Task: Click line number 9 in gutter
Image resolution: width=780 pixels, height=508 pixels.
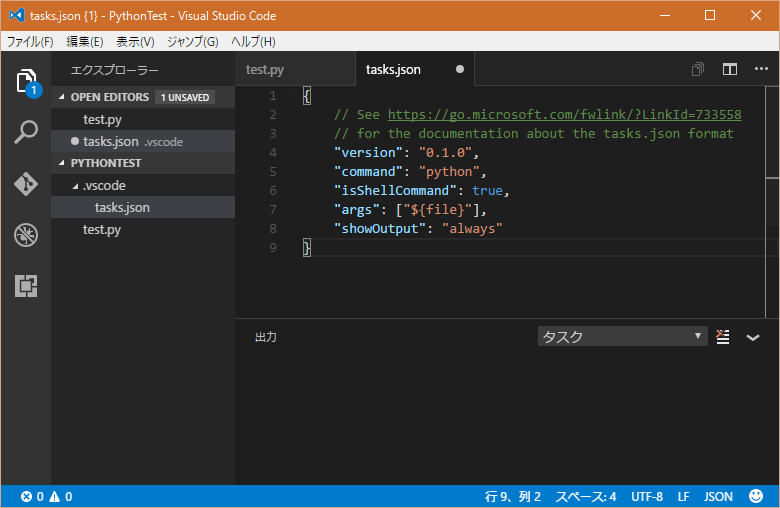Action: coord(273,247)
